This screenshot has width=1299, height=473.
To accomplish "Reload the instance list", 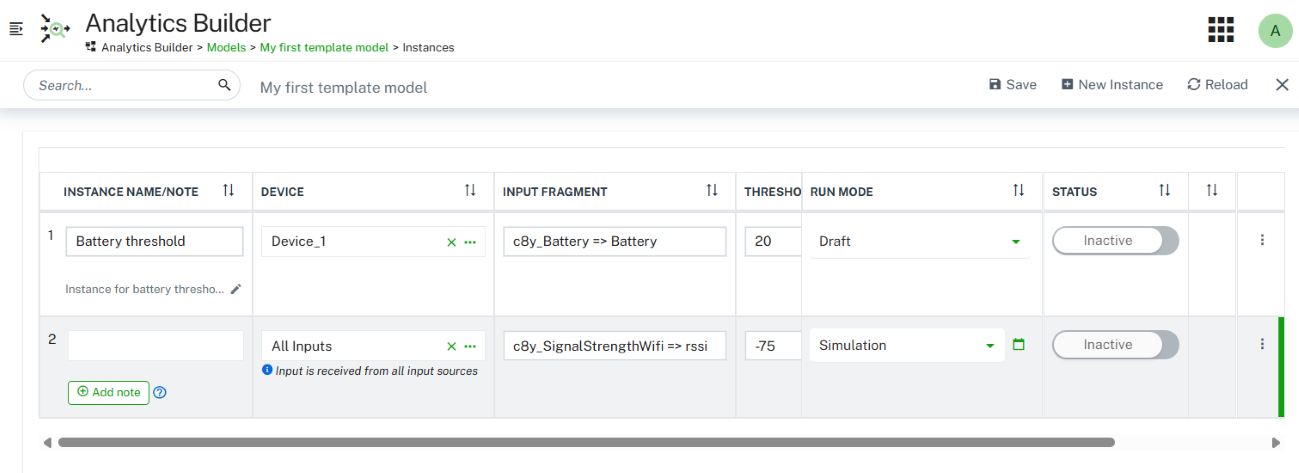I will [1217, 85].
